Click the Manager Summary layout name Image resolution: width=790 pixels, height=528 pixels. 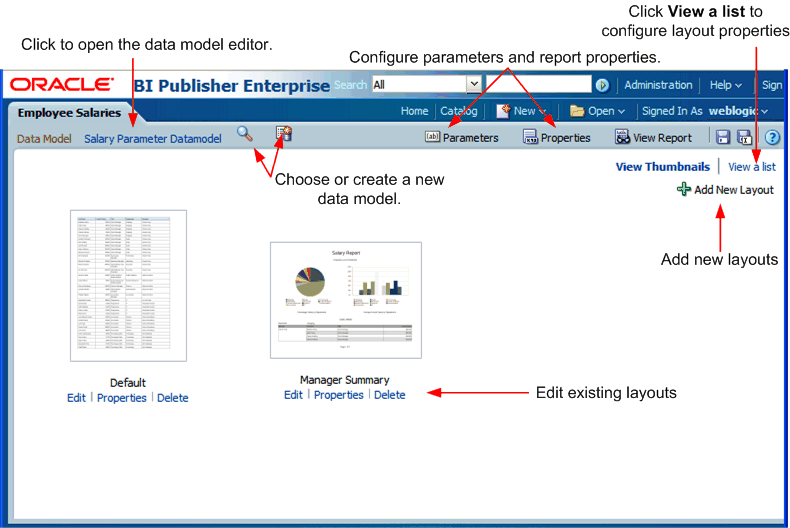tap(345, 380)
